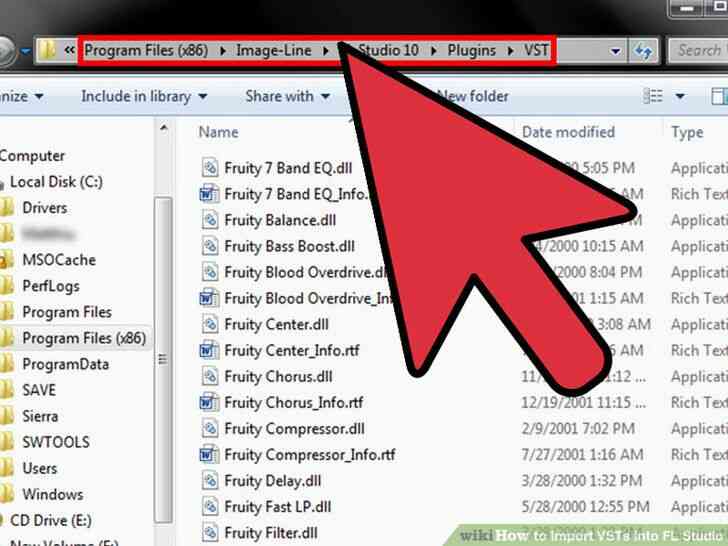Select the Fruity Chorus.dll file icon

click(210, 376)
